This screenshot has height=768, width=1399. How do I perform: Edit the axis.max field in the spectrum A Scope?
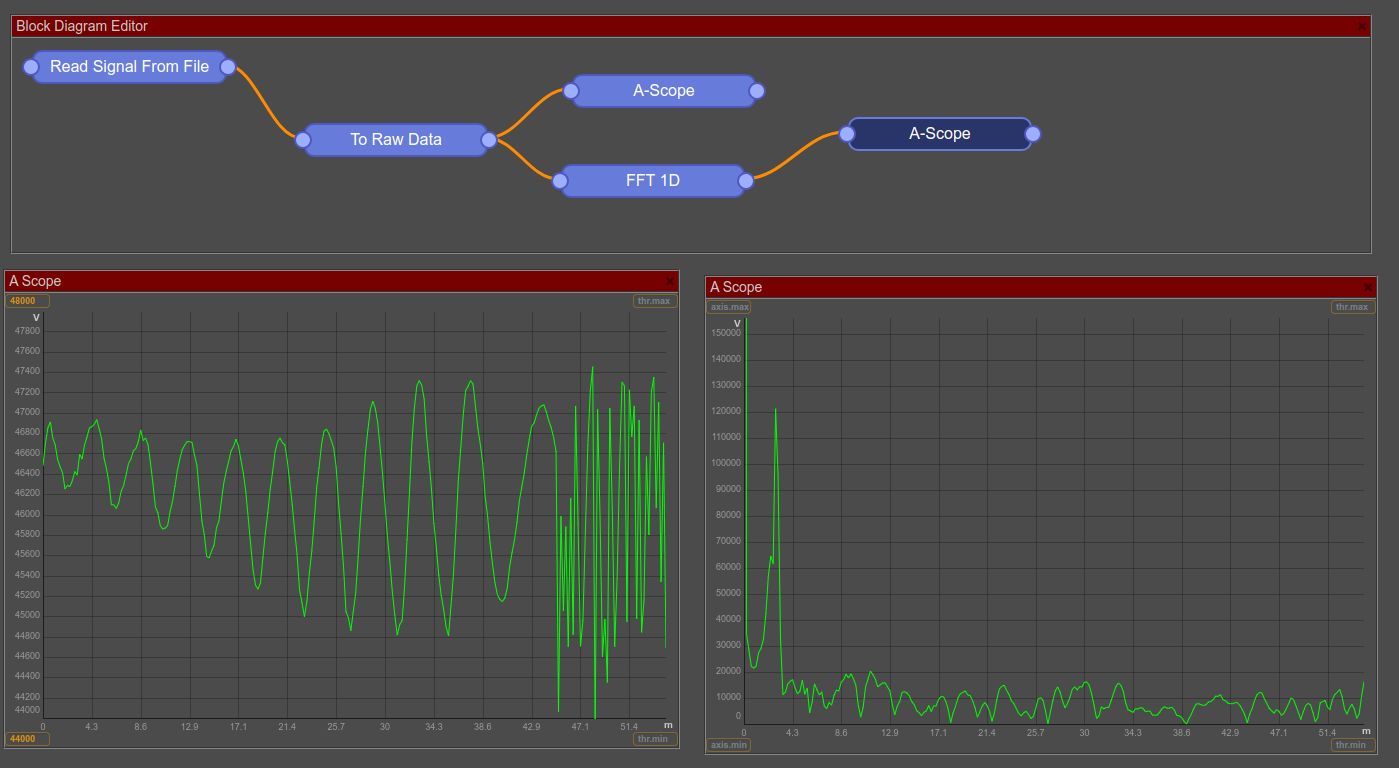point(729,307)
